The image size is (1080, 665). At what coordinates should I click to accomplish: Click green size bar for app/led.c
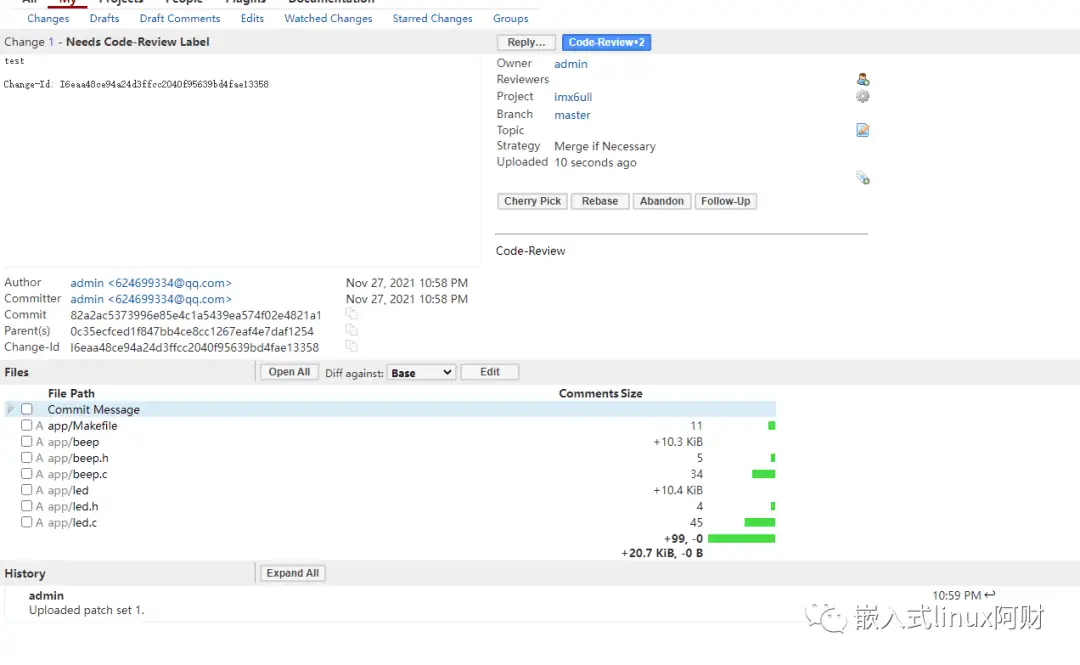[x=759, y=522]
